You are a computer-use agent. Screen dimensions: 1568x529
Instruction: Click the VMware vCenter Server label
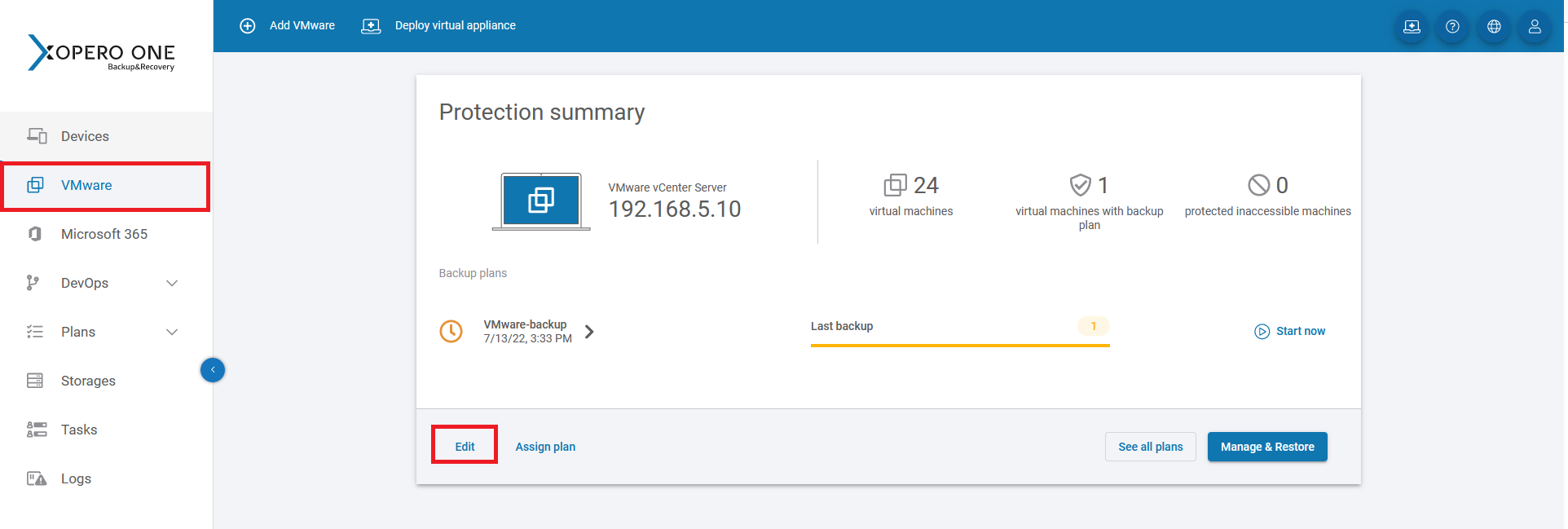667,187
